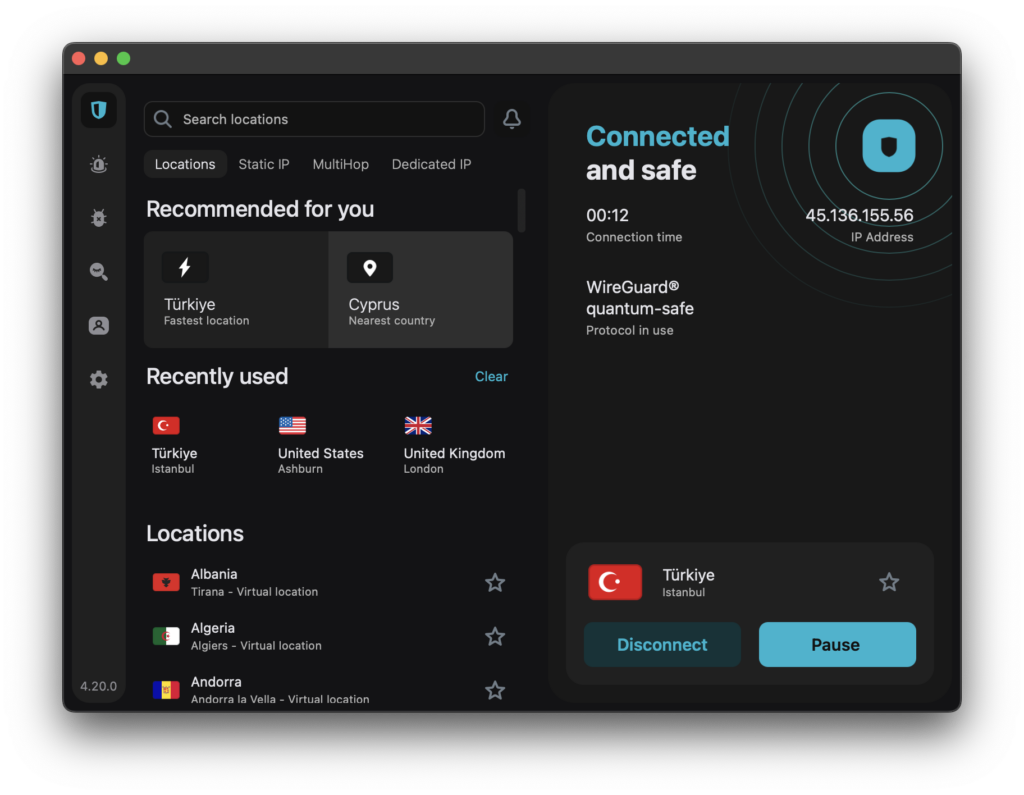Click the lightning bolt fastest location icon
Screen dimensions: 1024x795
coord(185,267)
